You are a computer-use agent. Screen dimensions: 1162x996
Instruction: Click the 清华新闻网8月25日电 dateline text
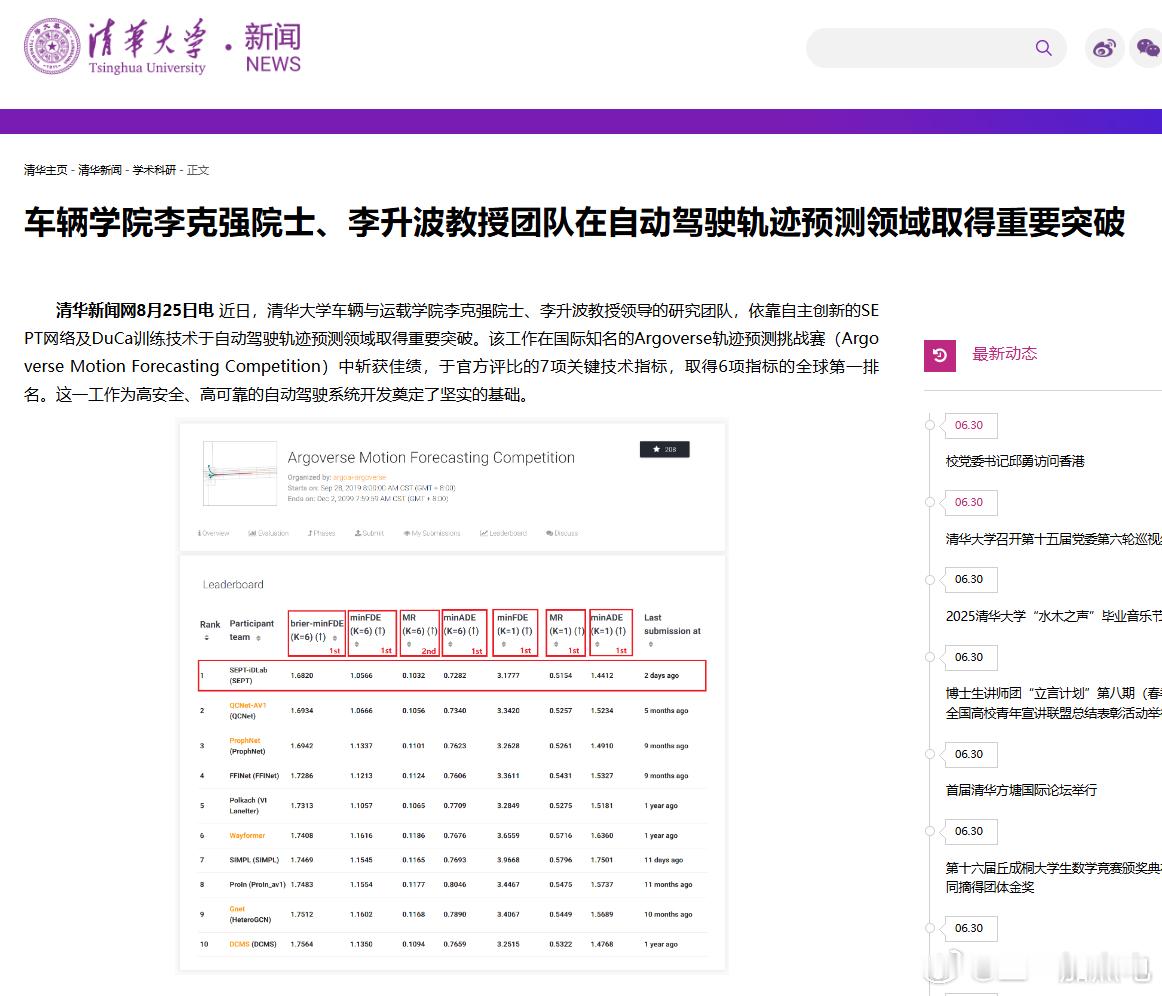134,311
